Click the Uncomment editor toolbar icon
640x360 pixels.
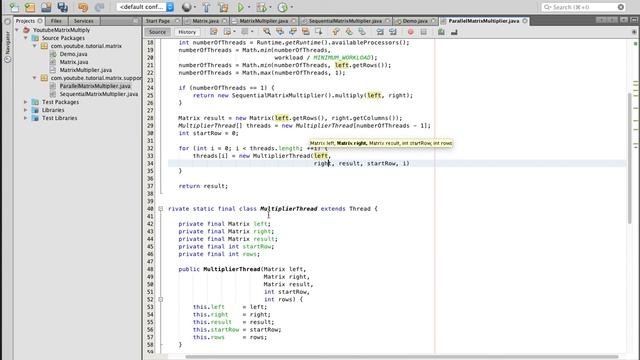[454, 32]
